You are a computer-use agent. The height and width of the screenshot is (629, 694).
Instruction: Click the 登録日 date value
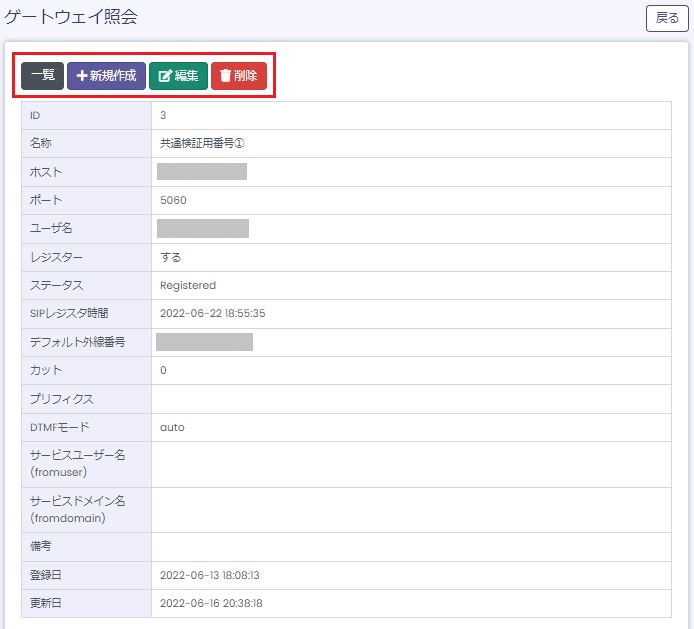tap(210, 575)
